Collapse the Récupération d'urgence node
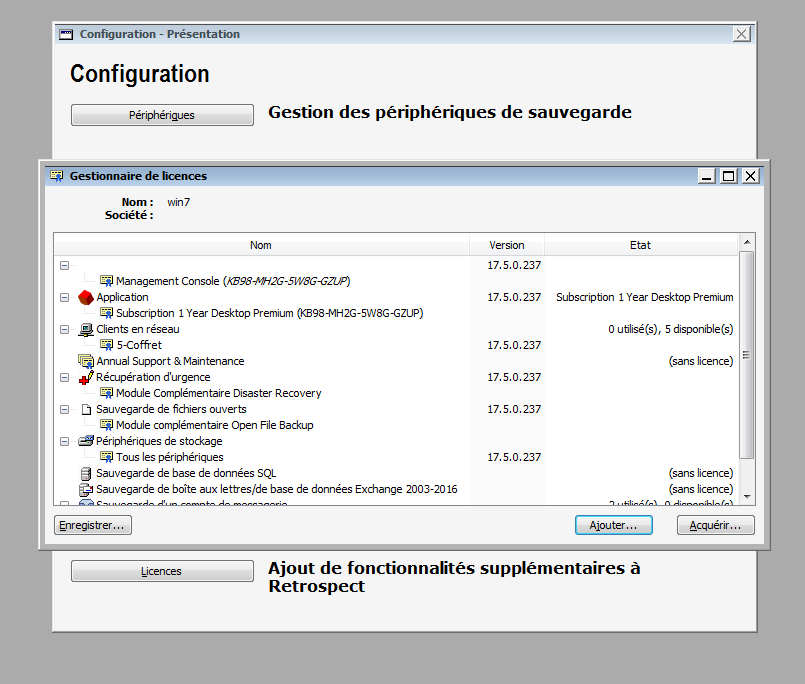Viewport: 805px width, 684px height. 65,377
